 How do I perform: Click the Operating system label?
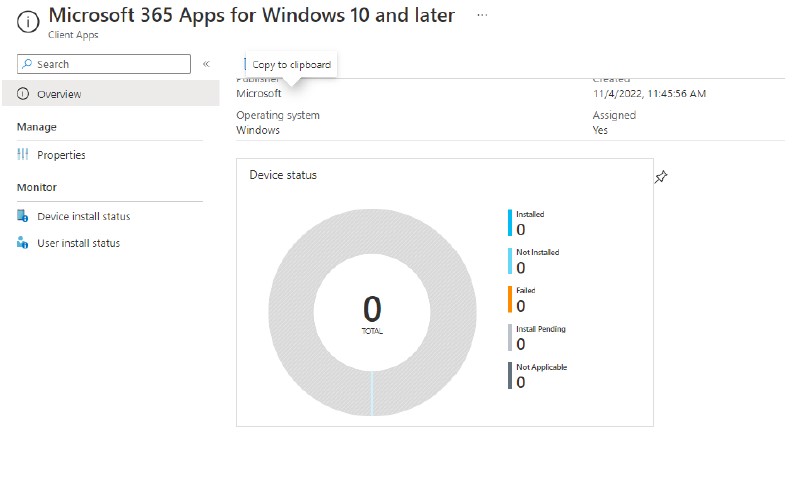pos(278,115)
